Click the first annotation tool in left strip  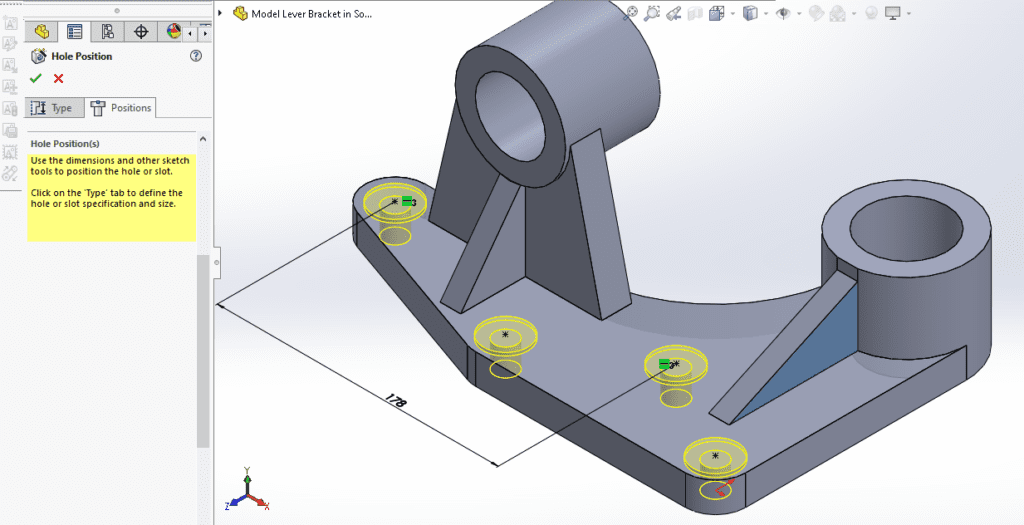(x=10, y=23)
